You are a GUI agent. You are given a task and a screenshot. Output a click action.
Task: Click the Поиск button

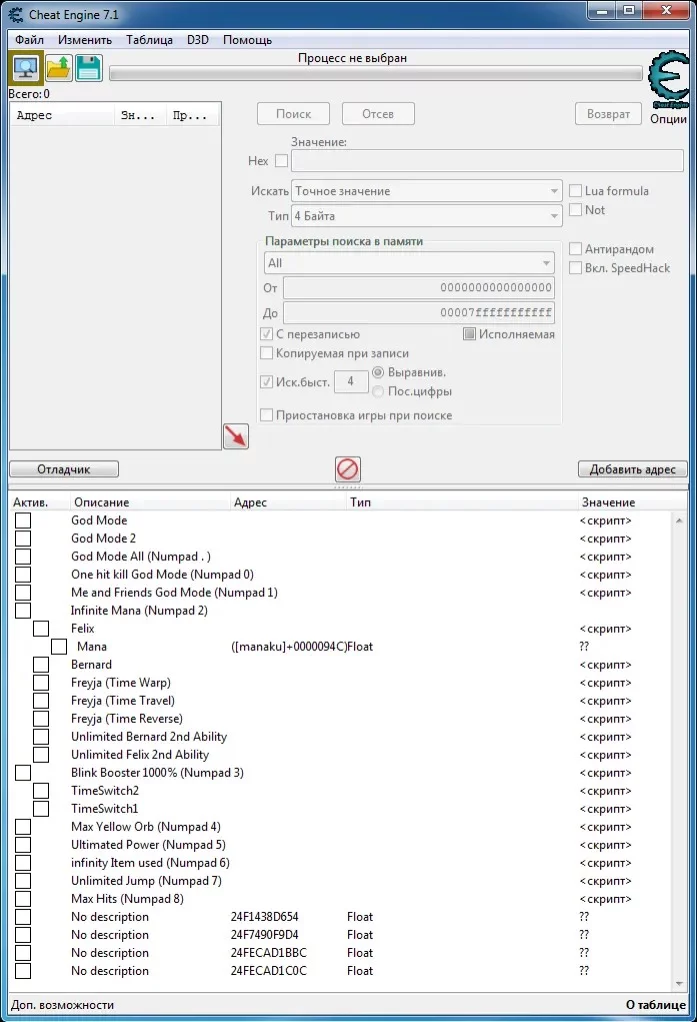293,113
